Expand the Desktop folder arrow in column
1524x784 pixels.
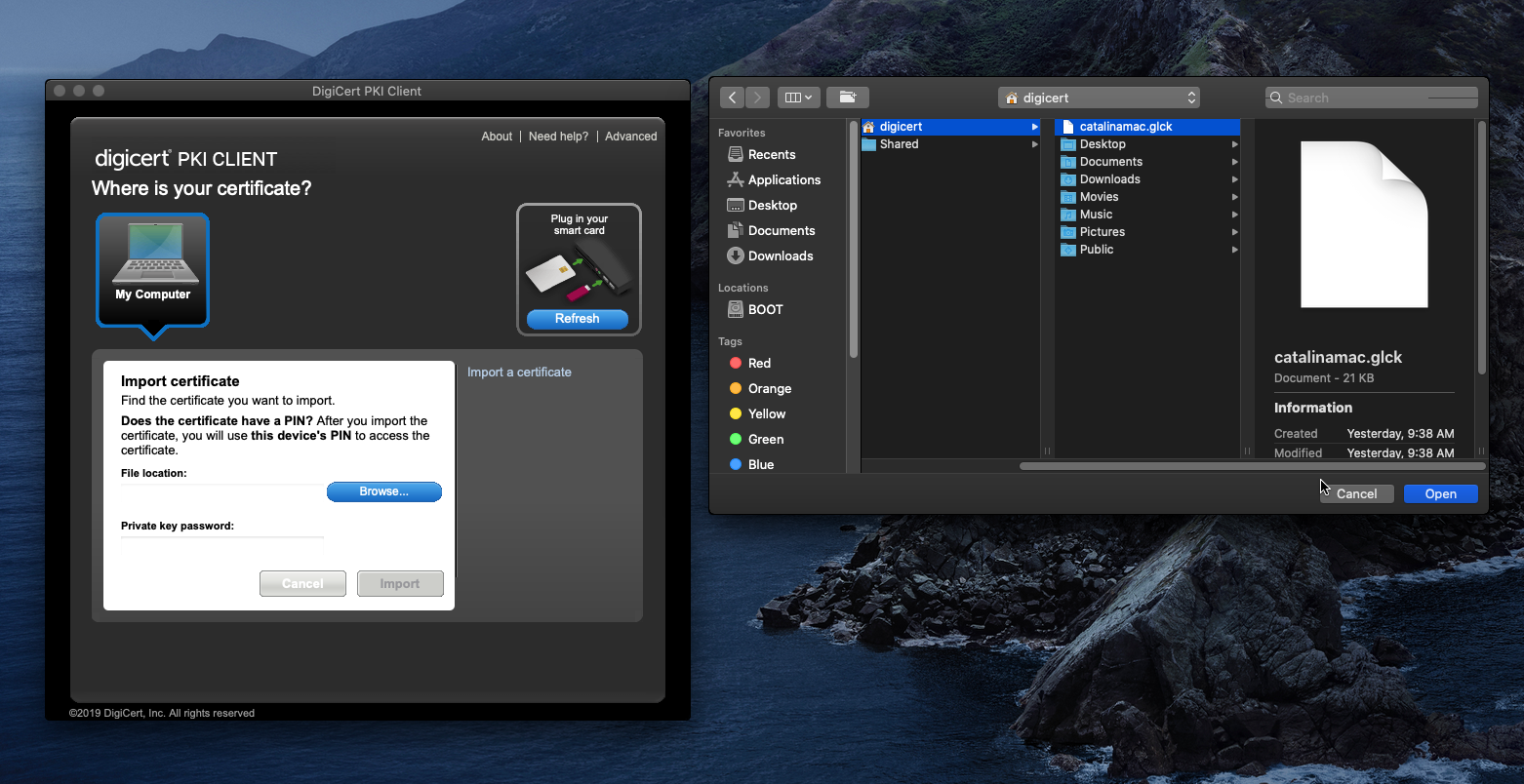[x=1234, y=144]
